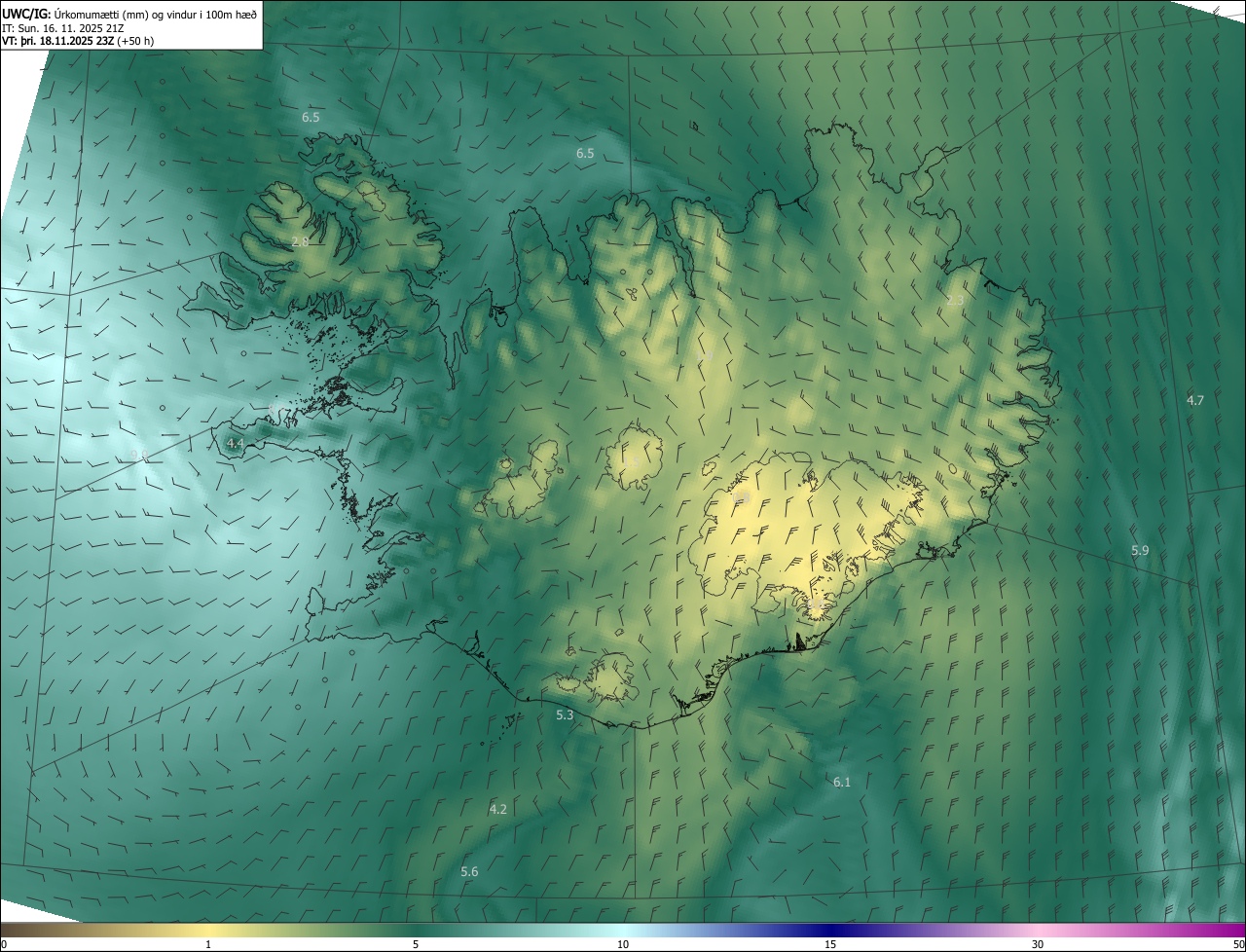
Task: Click the 2.3 value in northeast Iceland
Action: [955, 301]
